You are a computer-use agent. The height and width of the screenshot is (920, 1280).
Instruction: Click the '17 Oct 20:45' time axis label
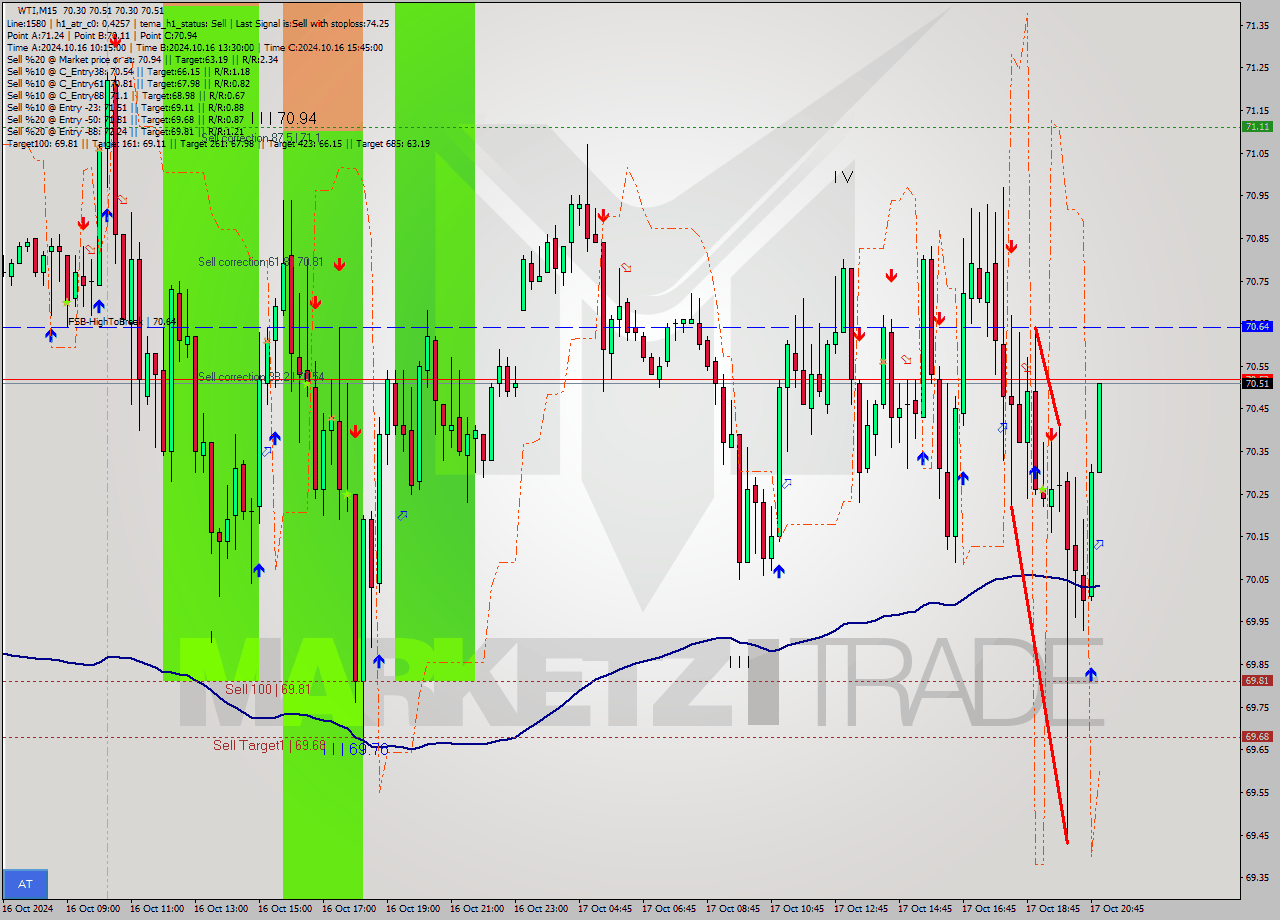1117,909
